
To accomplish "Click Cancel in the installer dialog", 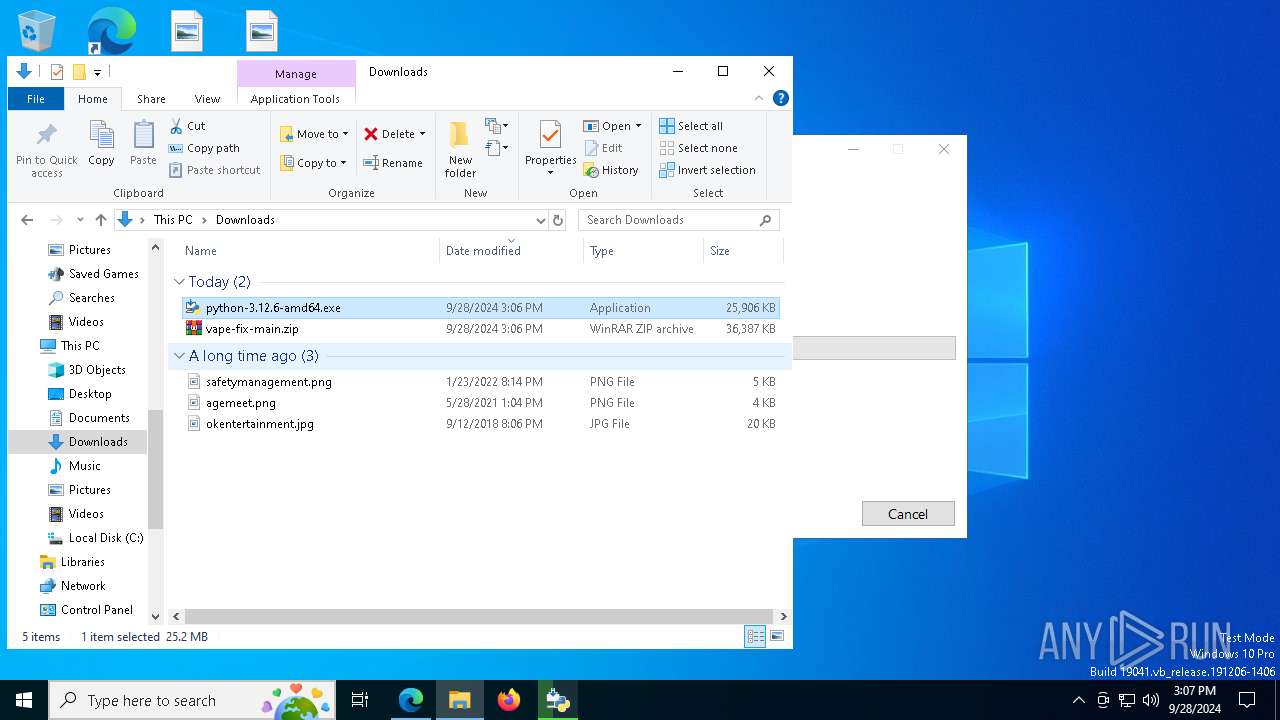I will click(x=908, y=514).
